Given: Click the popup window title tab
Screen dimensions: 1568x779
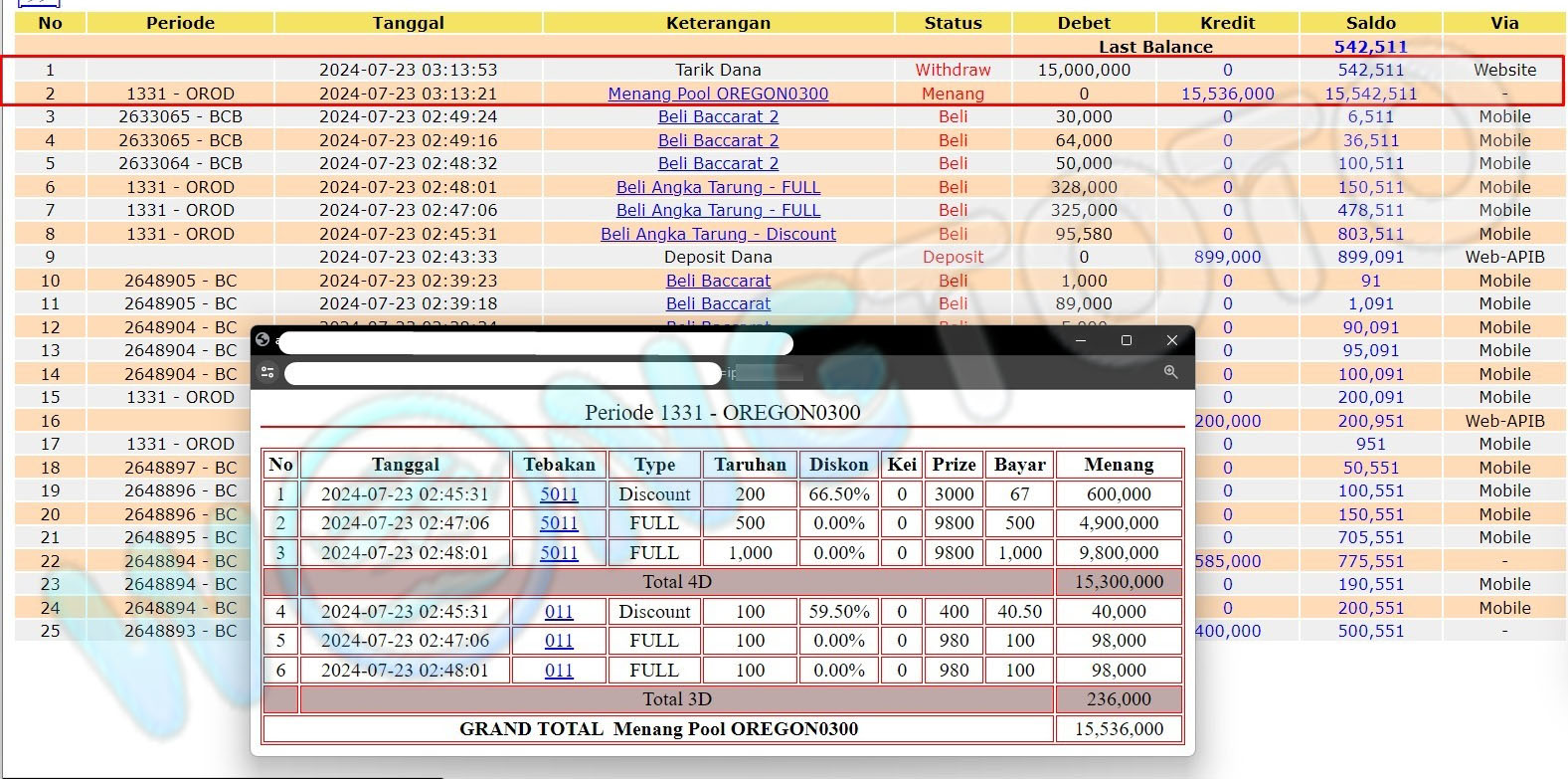Looking at the screenshot, I should [535, 343].
